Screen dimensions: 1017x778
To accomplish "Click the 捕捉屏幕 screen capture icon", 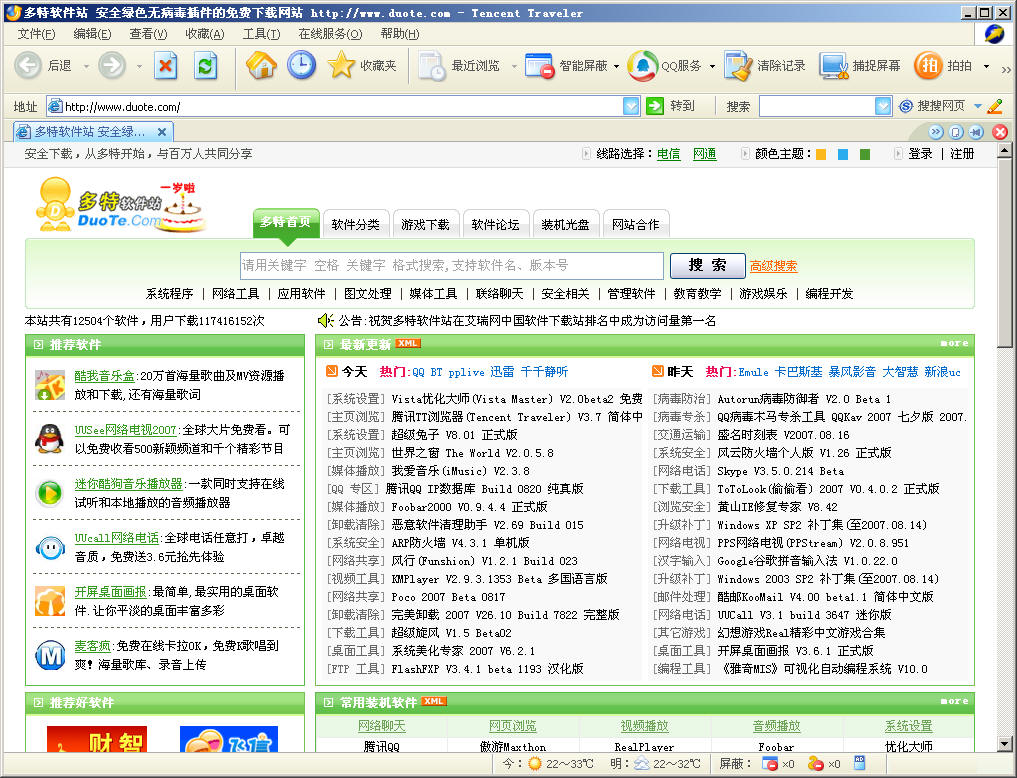I will [834, 66].
